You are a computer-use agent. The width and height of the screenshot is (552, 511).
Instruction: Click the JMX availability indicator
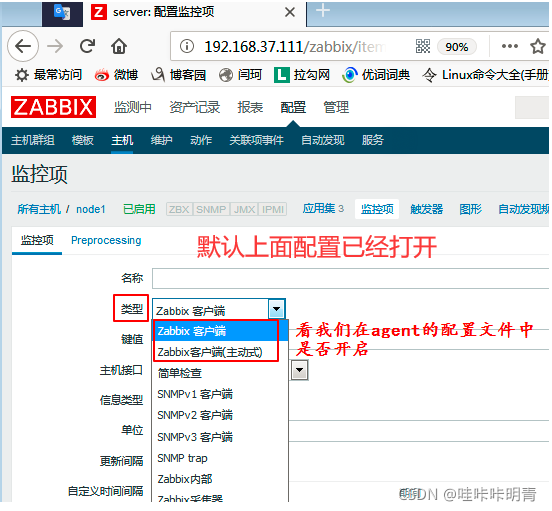[x=244, y=209]
